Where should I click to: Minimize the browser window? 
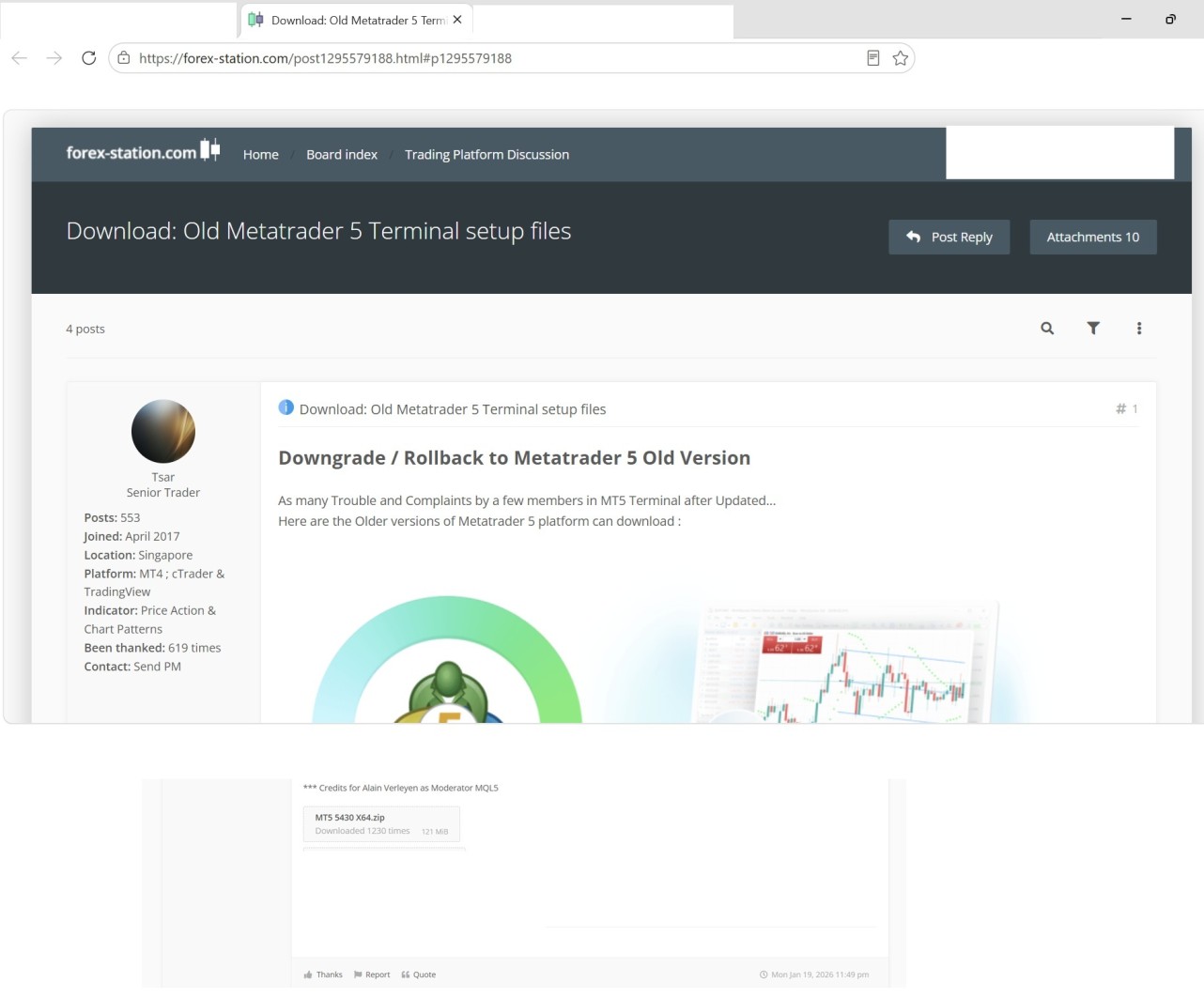(1126, 19)
